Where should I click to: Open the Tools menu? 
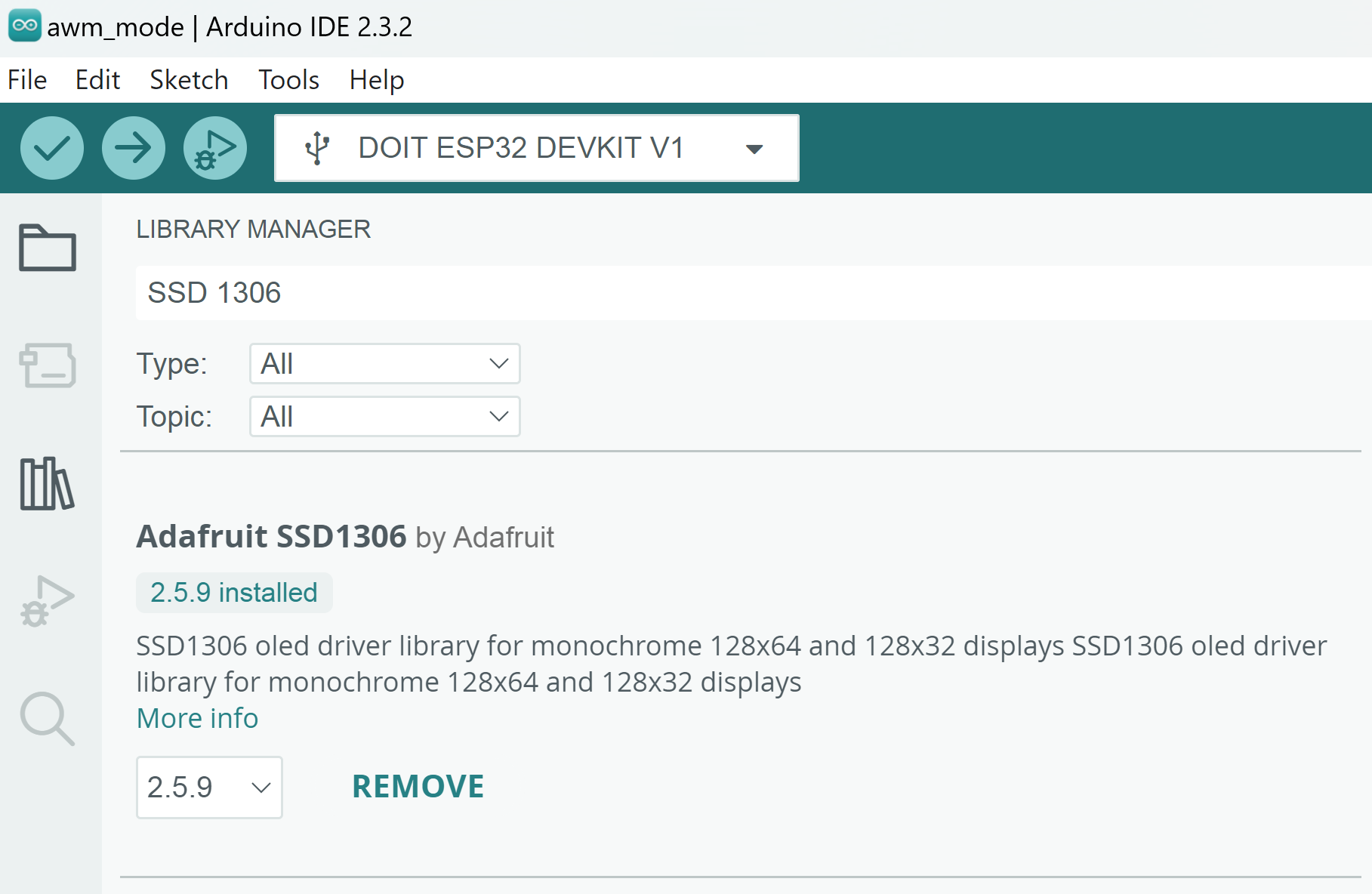point(289,80)
